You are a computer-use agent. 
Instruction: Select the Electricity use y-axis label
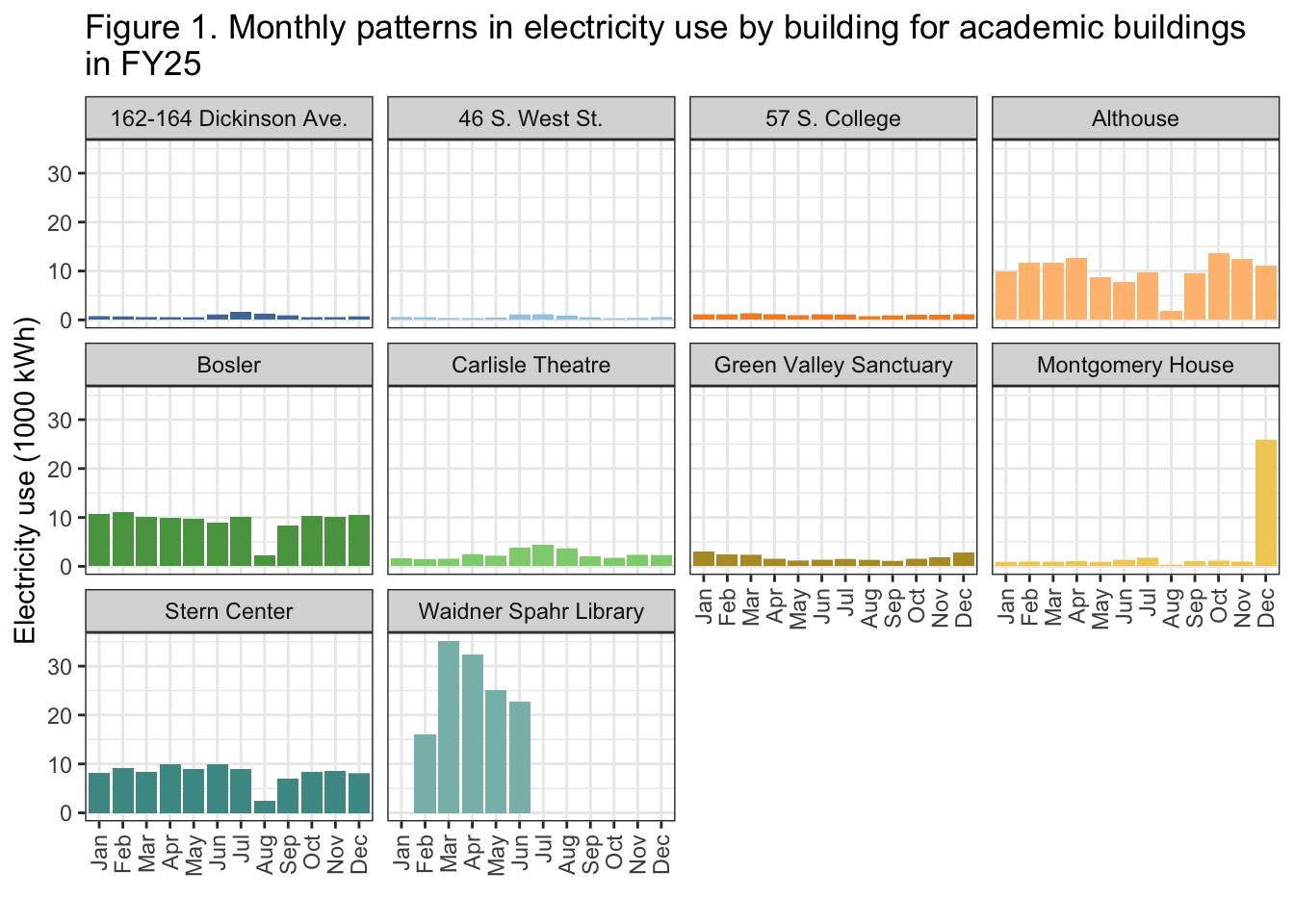click(25, 479)
